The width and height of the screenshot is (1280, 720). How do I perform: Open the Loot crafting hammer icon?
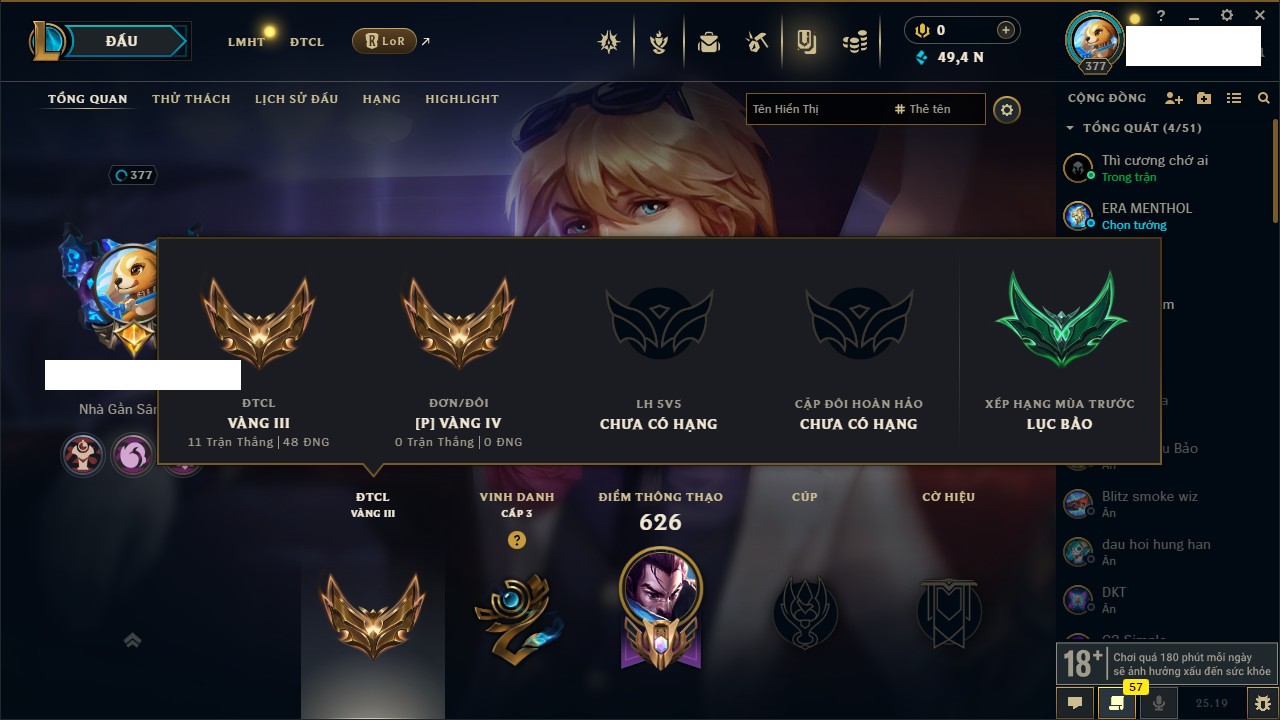[757, 42]
